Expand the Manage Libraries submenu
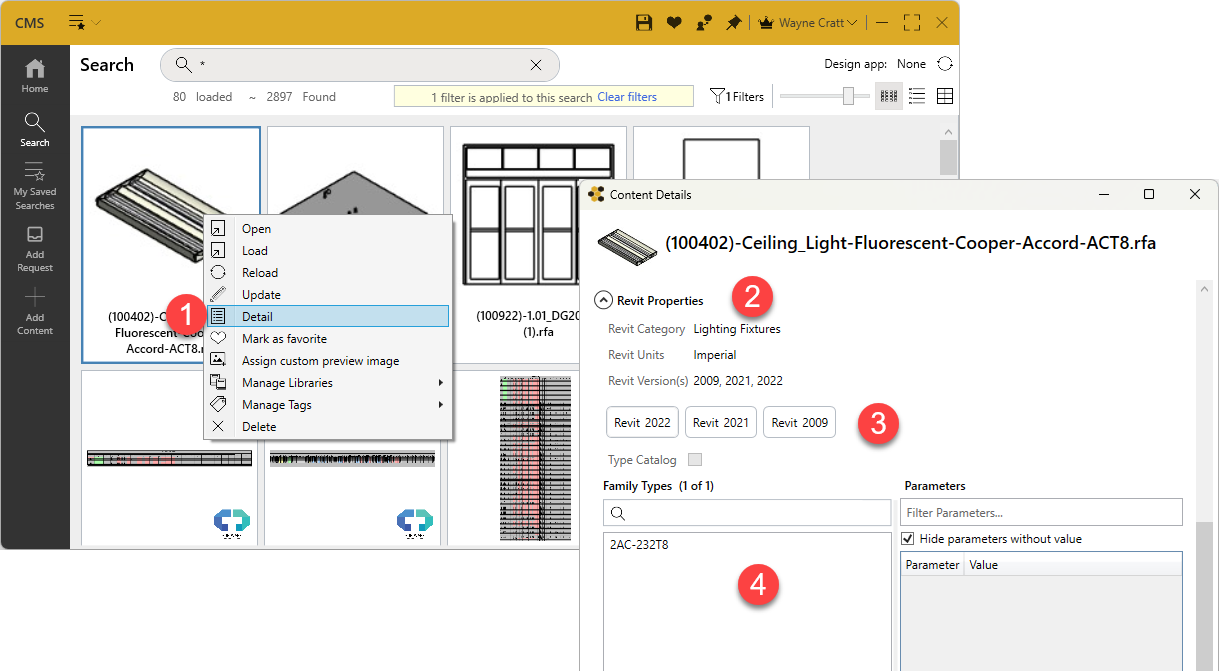 [329, 383]
